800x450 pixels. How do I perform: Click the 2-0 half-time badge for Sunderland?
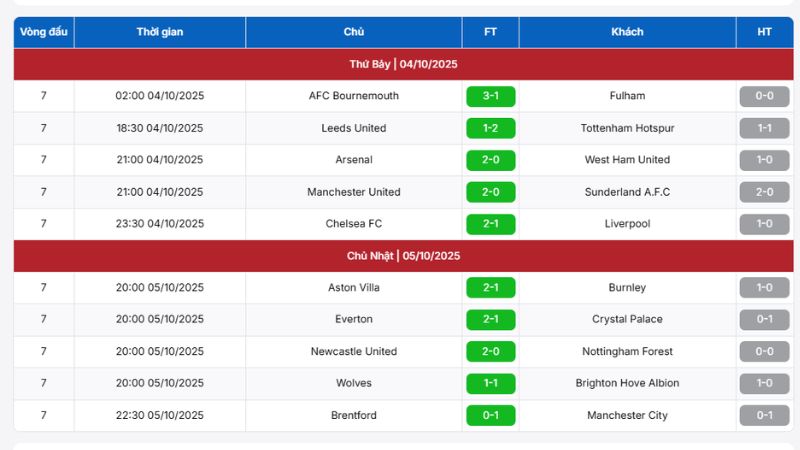click(x=764, y=192)
